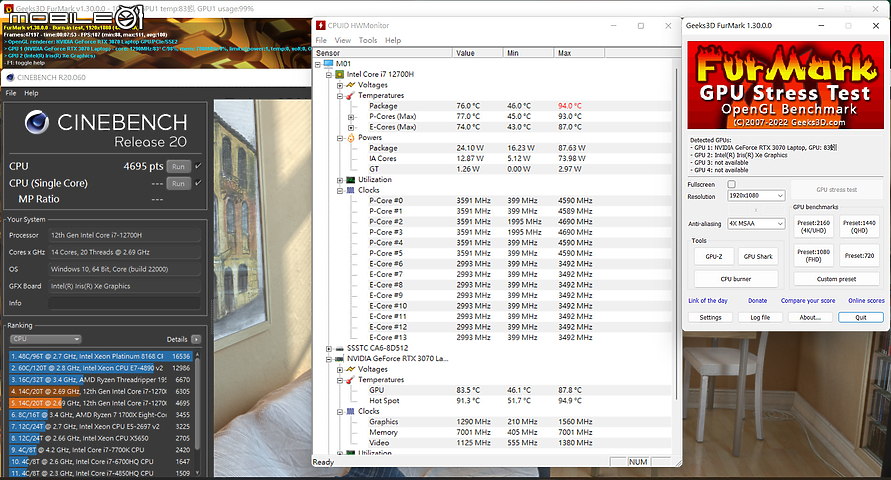
Task: Click the CPU Utilization icon
Action: point(351,180)
